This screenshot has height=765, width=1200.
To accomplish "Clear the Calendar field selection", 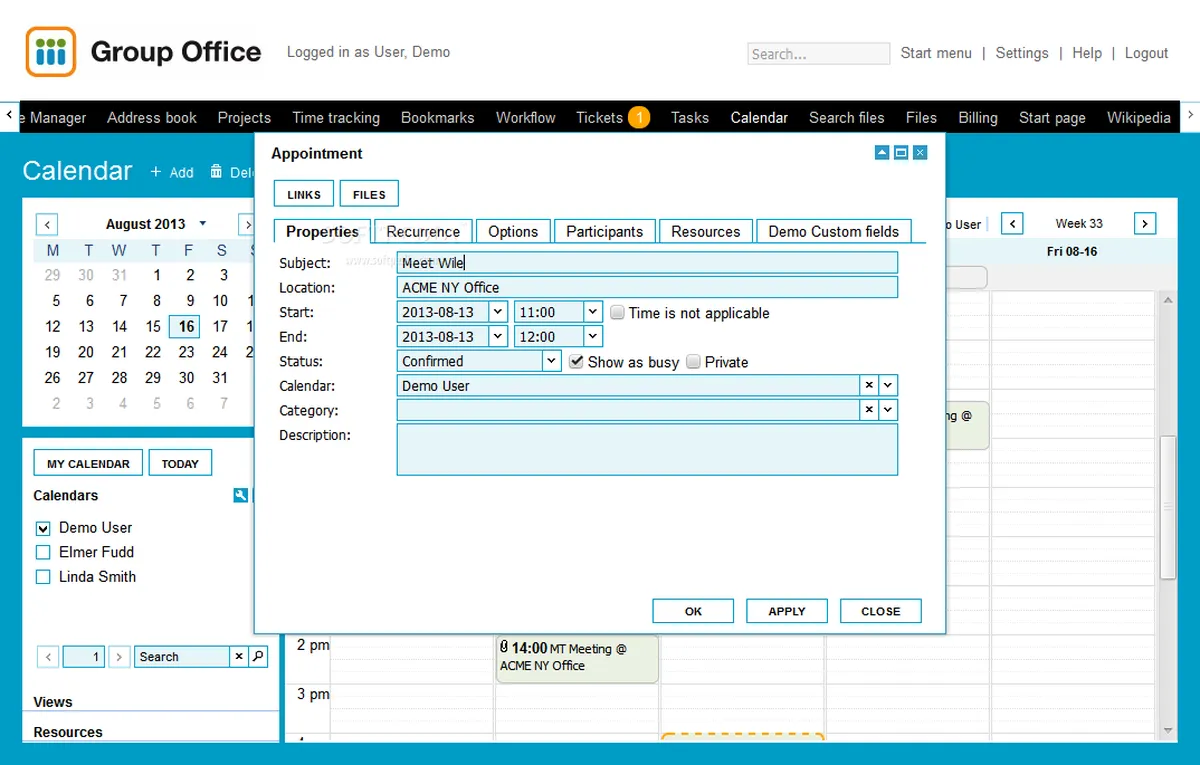I will 869,385.
